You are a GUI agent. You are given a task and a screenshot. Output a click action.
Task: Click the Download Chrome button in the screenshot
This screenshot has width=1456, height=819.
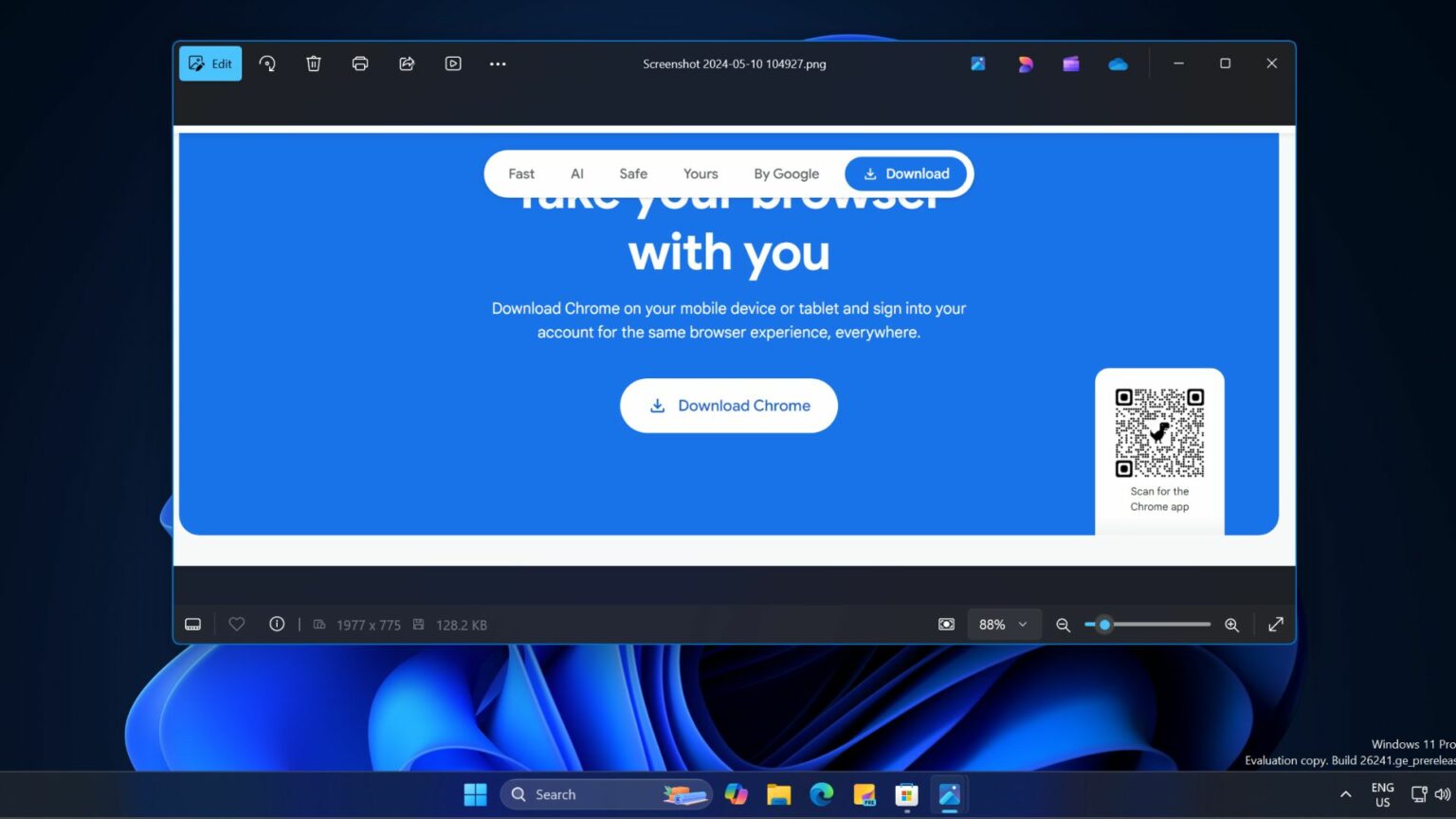pyautogui.click(x=728, y=405)
